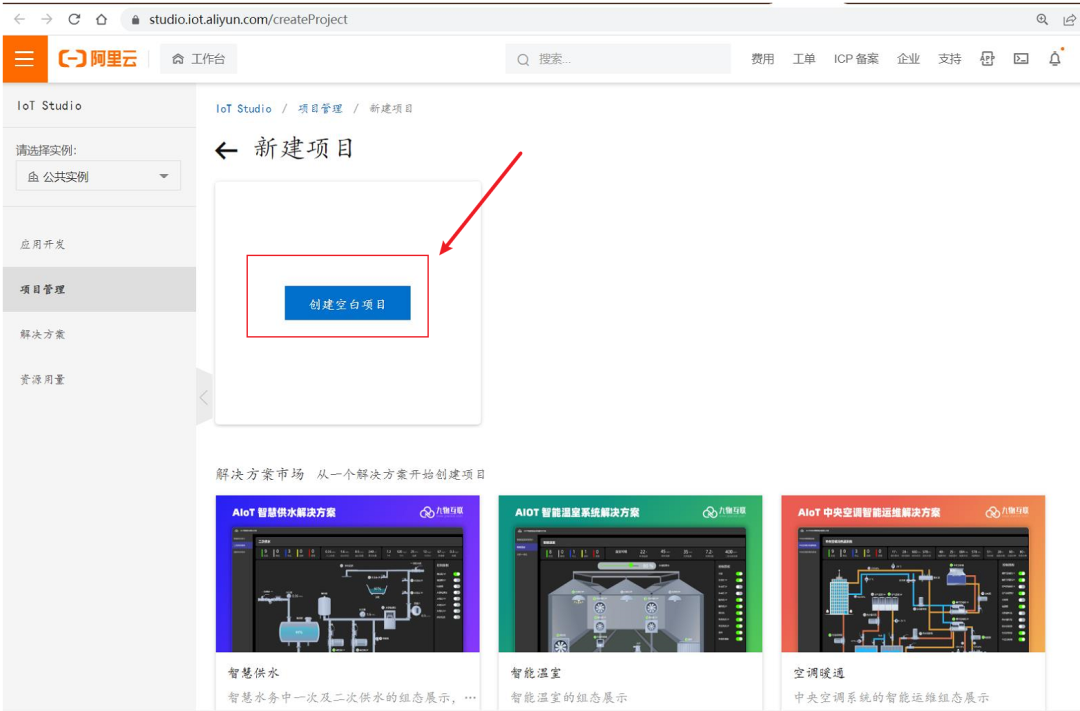Expand the truncated 智慧供水 description ellipsis
This screenshot has height=711, width=1080.
(x=470, y=697)
